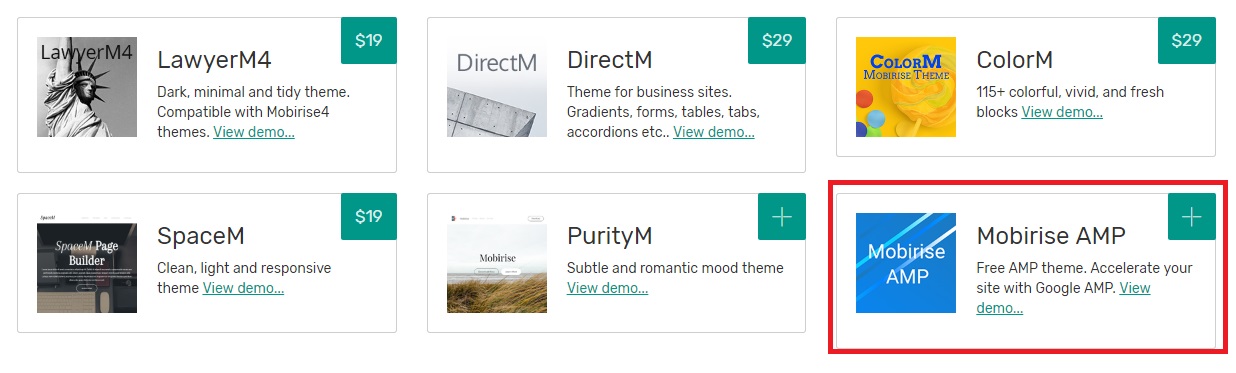Select the ColorM lollipop thumbnail
This screenshot has height=373, width=1236.
906,87
